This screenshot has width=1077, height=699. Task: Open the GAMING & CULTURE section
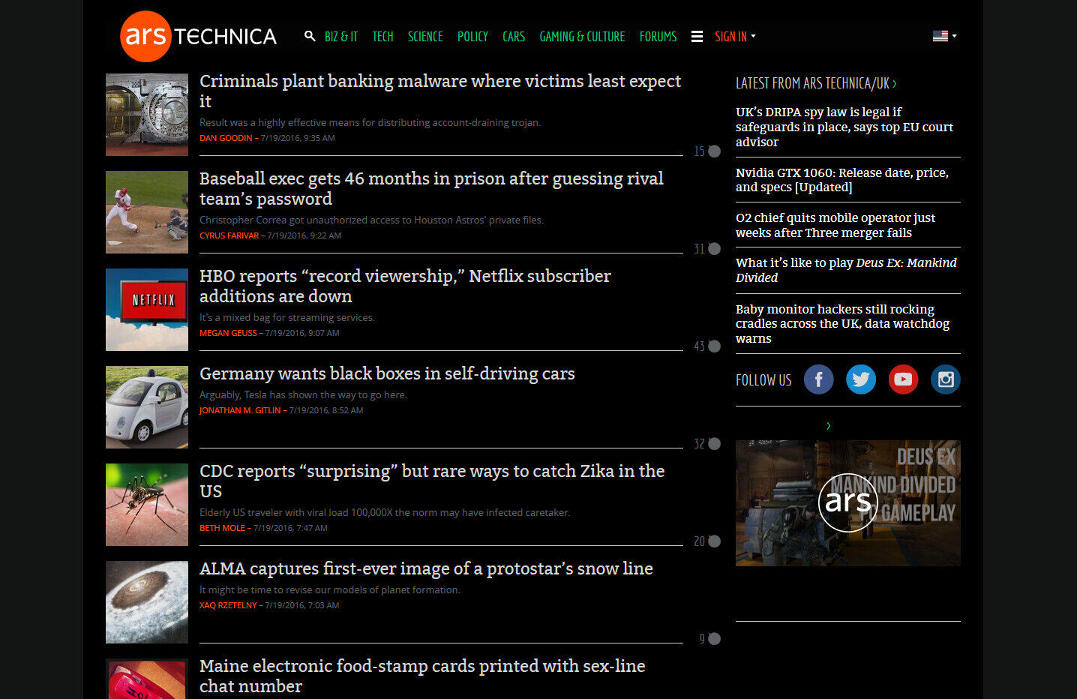tap(582, 36)
